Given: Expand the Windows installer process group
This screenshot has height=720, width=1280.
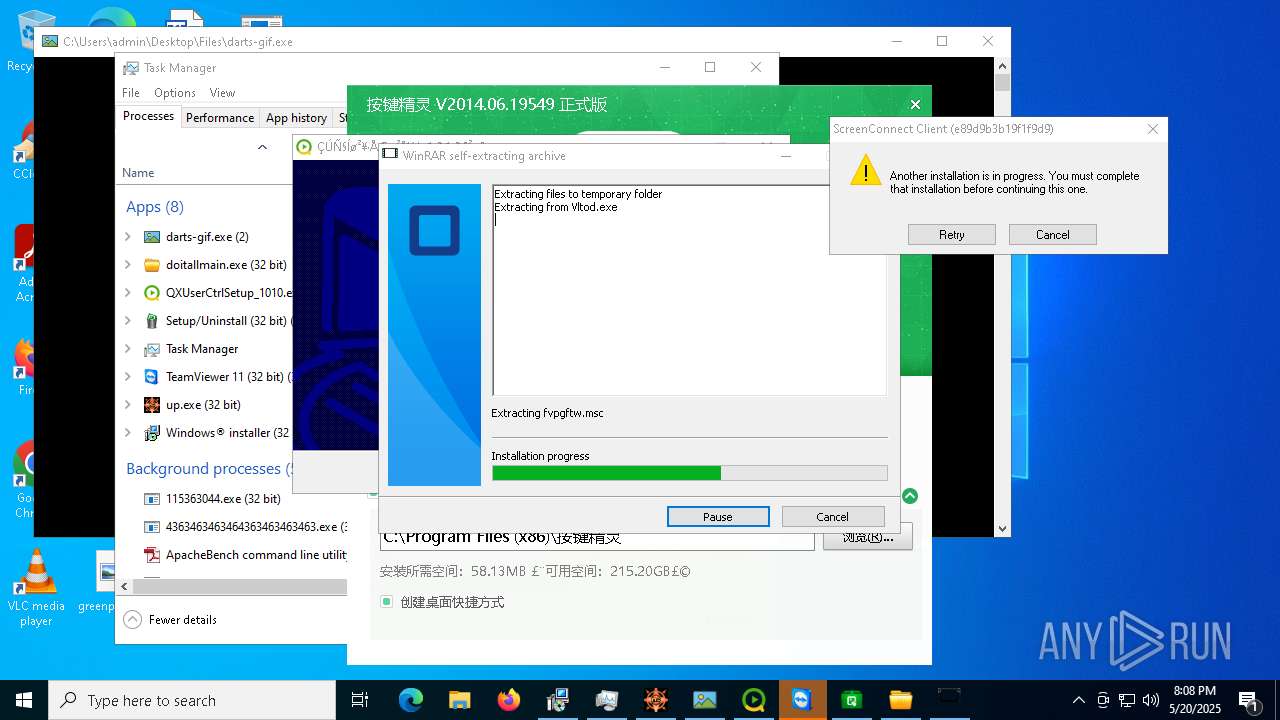Looking at the screenshot, I should [128, 433].
